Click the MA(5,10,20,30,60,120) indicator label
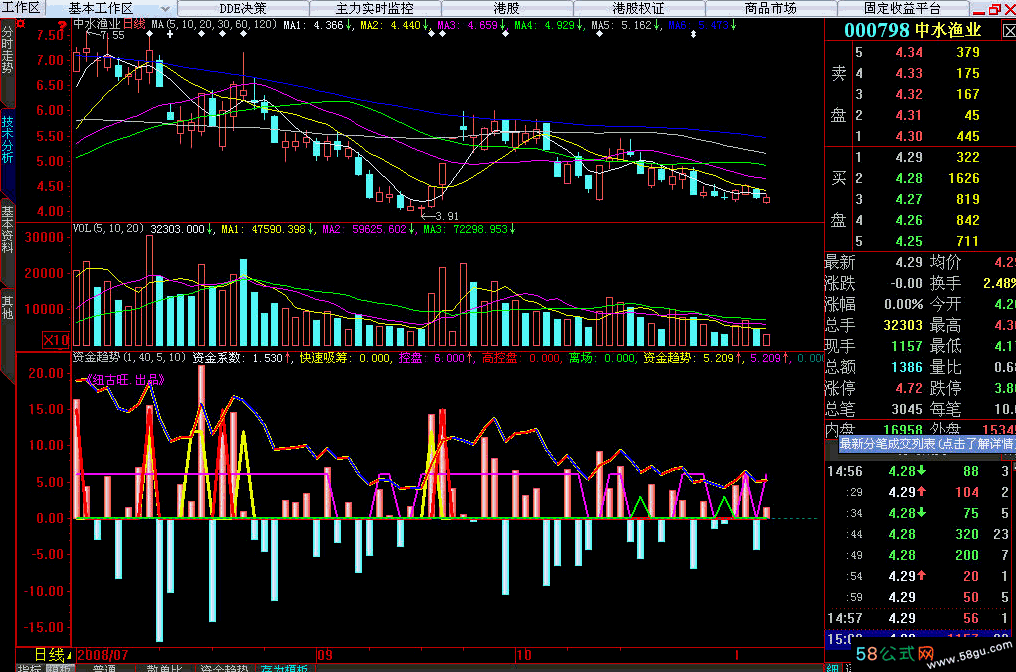The image size is (1016, 672). pos(214,25)
